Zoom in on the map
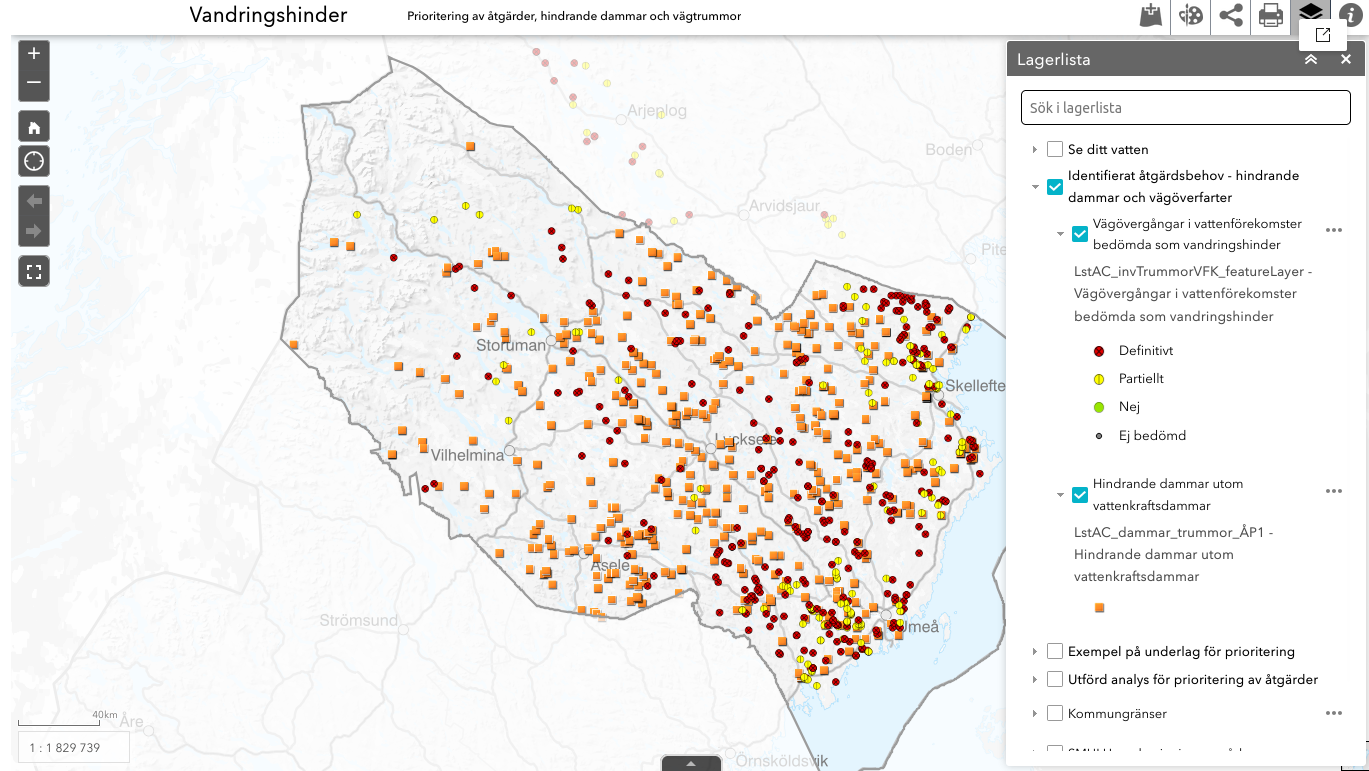 point(34,54)
